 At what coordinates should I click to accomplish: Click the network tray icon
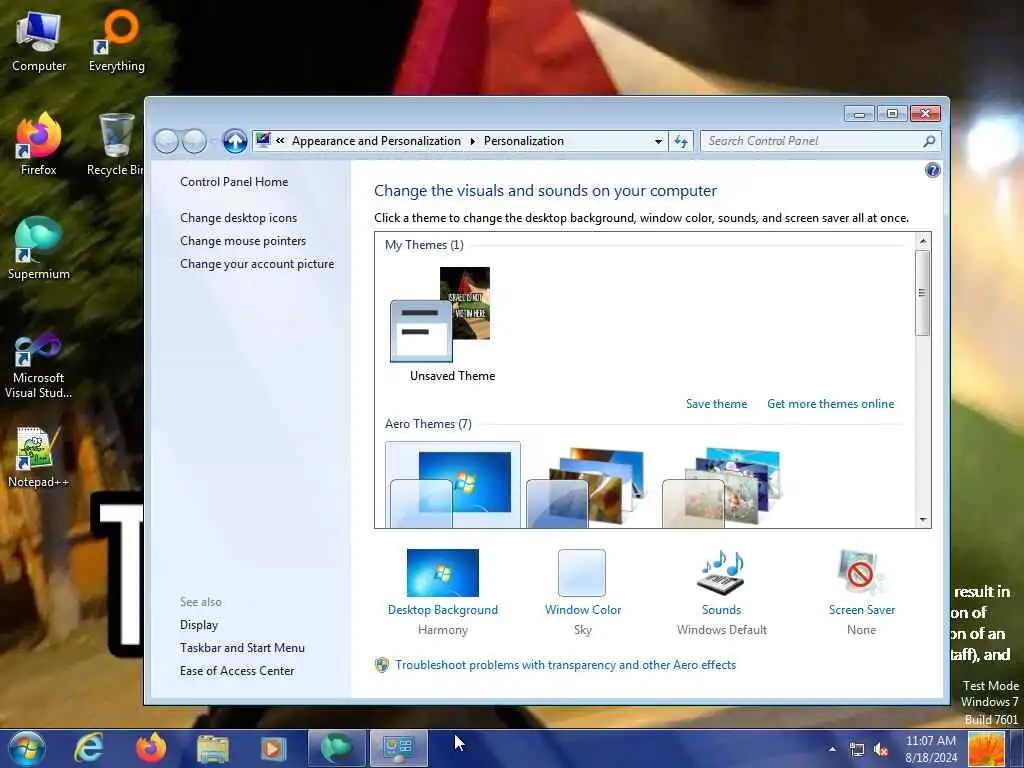pos(857,750)
